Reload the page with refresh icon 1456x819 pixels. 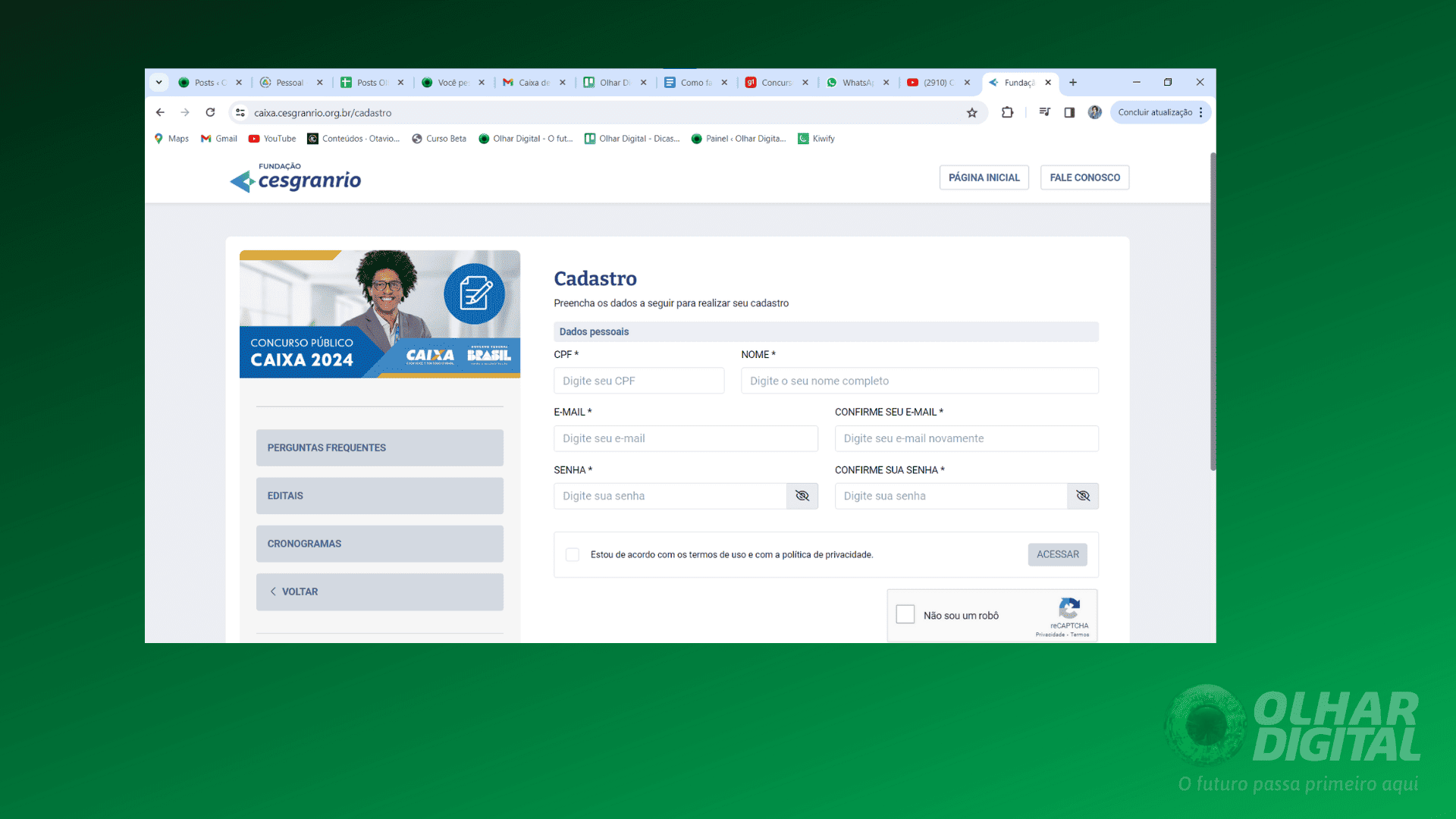coord(210,112)
